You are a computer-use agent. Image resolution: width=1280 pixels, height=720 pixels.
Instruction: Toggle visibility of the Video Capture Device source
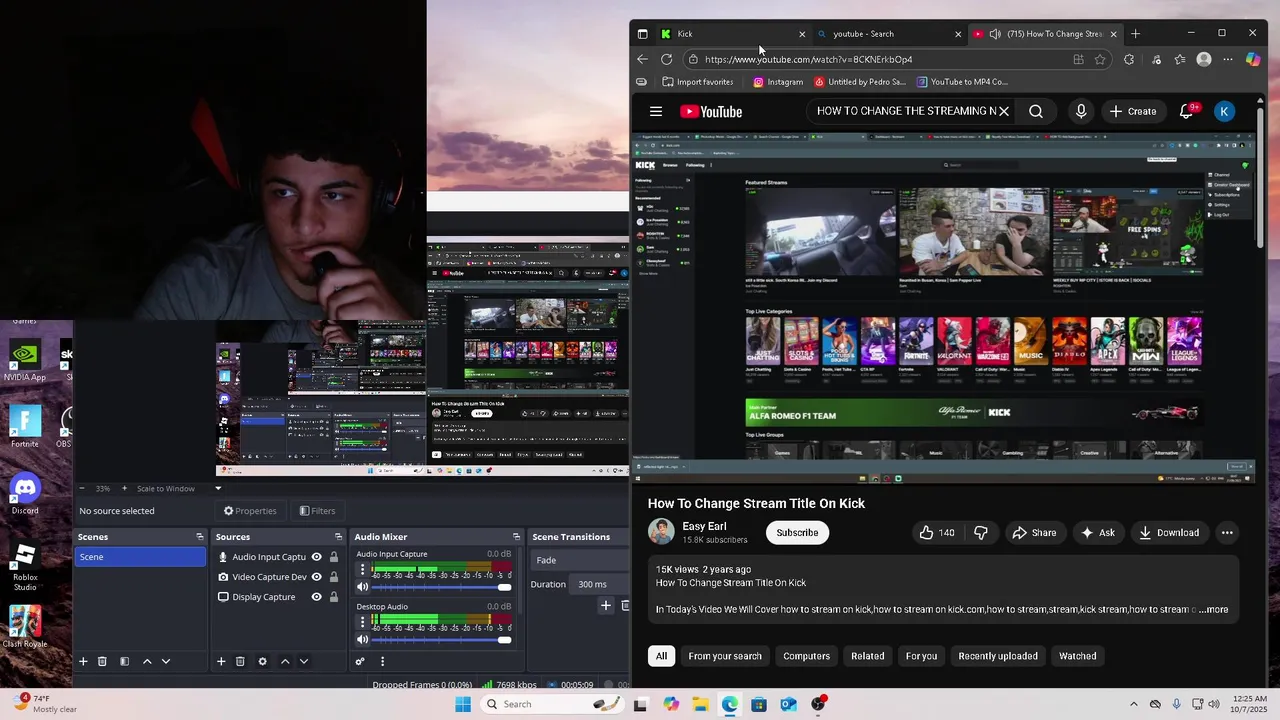click(x=316, y=577)
